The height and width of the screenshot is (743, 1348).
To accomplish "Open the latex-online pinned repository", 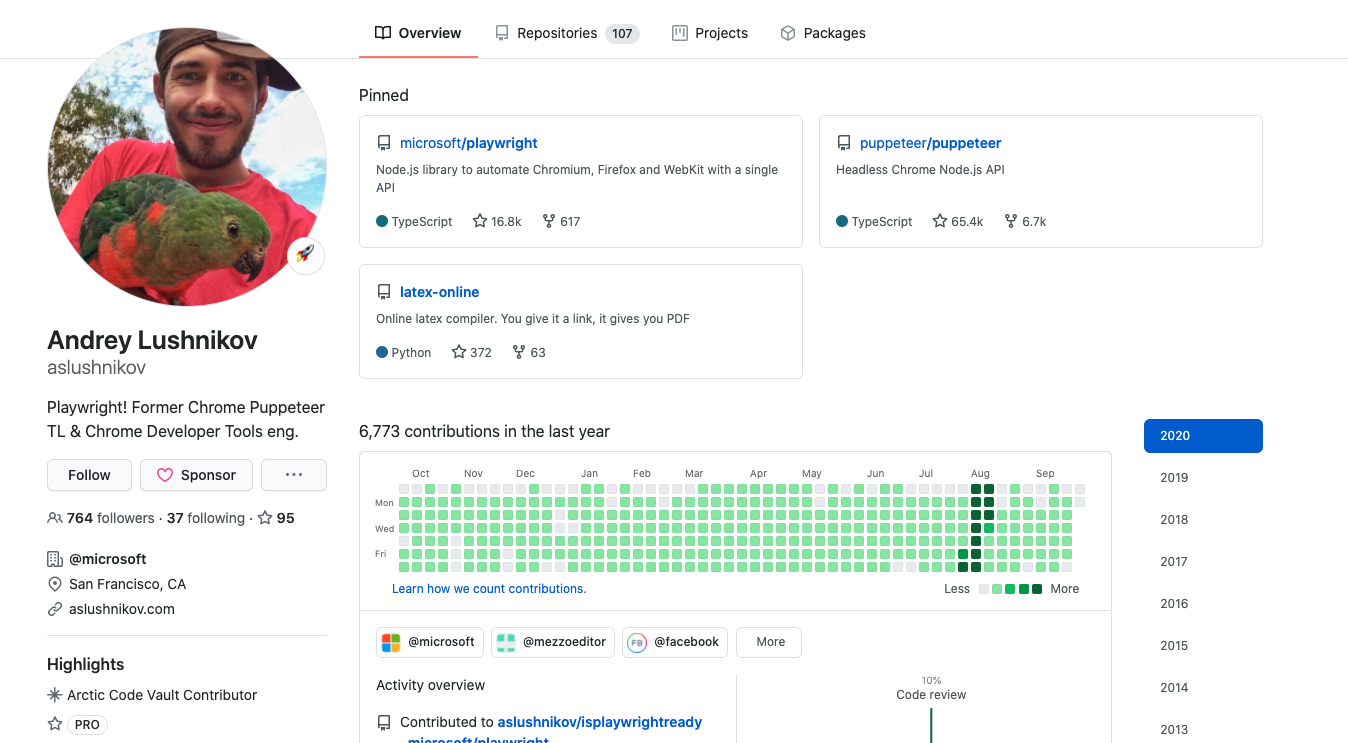I will click(439, 292).
